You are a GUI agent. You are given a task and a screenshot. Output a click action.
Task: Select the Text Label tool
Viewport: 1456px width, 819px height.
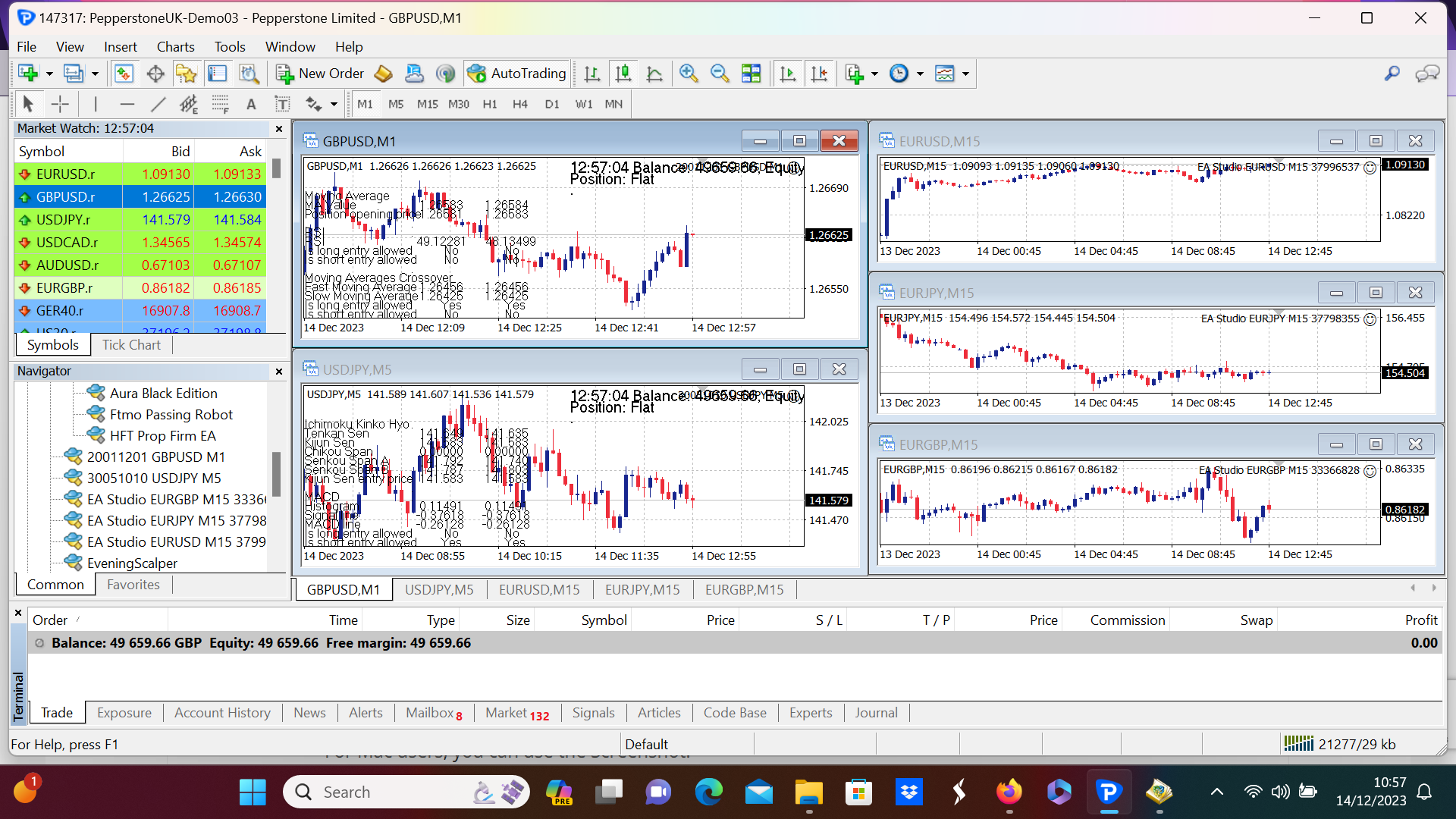(282, 104)
